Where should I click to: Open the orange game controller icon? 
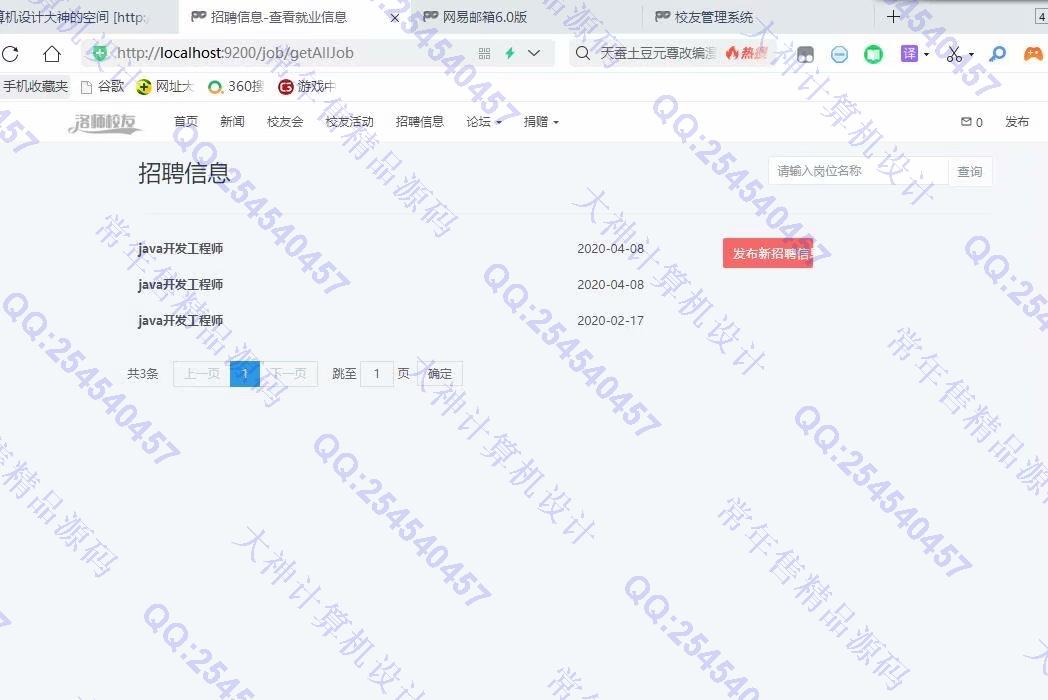click(1033, 53)
